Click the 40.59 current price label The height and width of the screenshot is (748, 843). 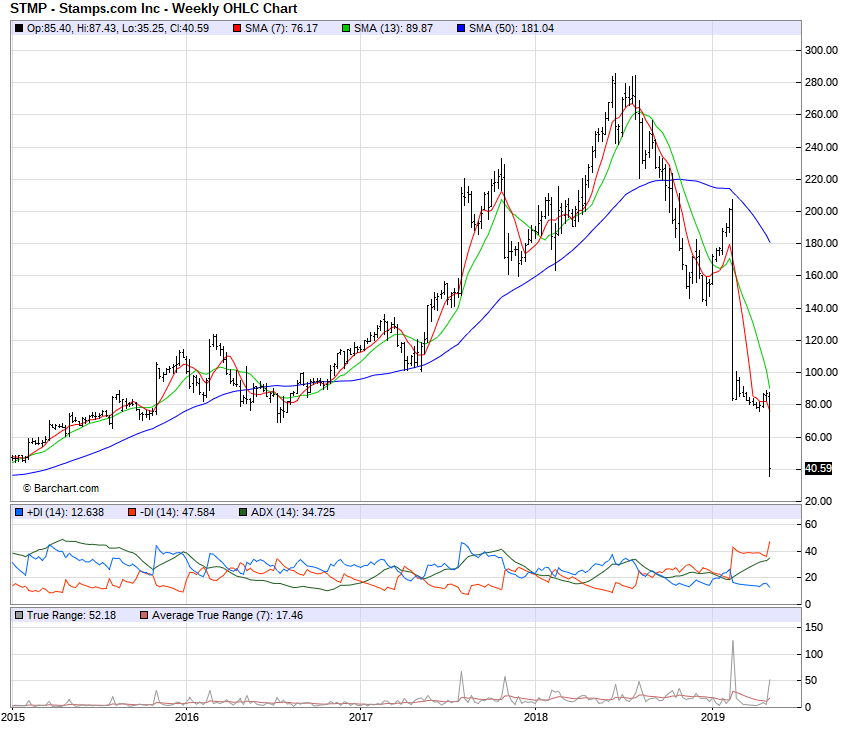(818, 468)
